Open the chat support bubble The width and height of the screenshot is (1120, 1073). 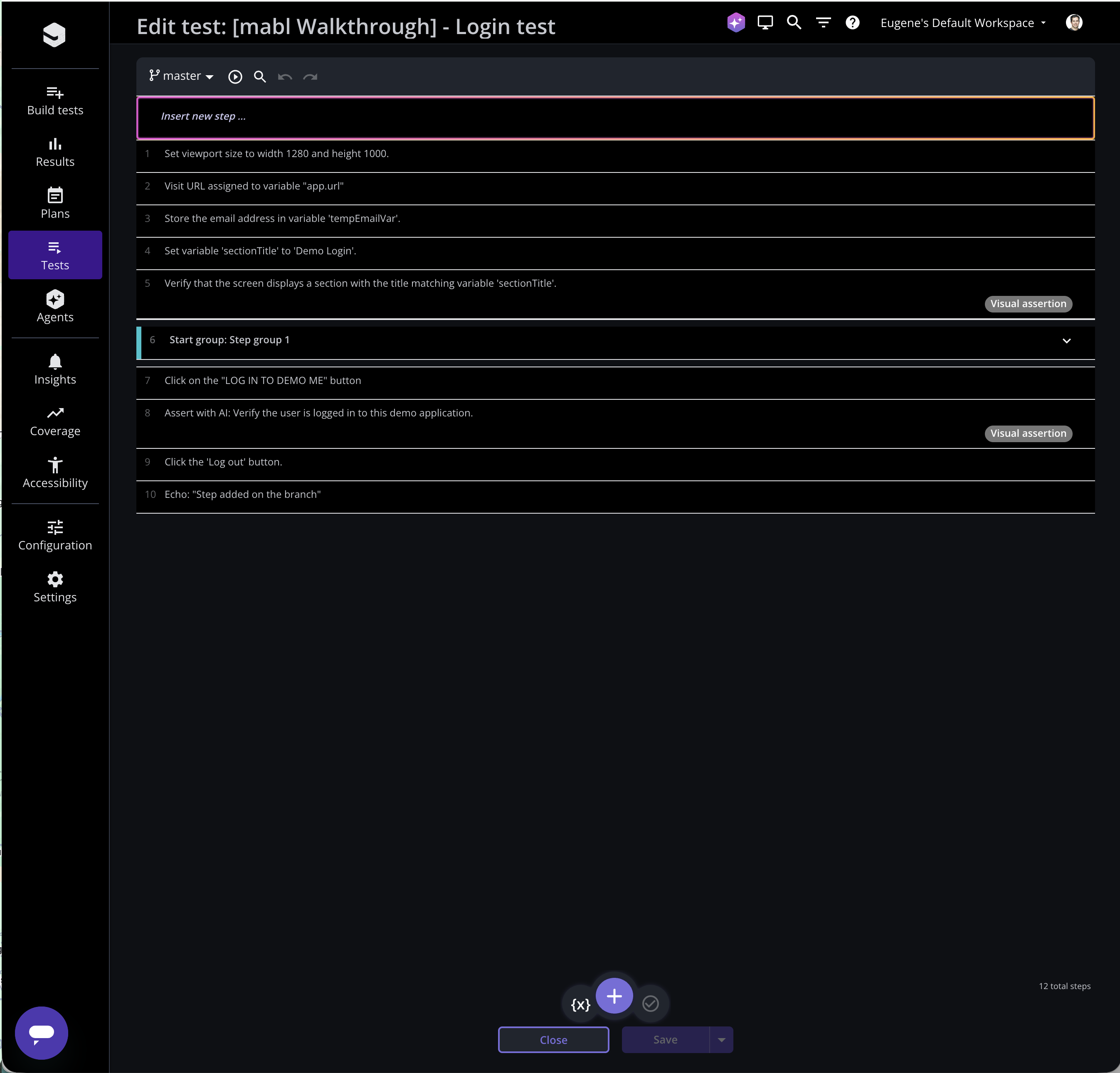coord(41,1032)
